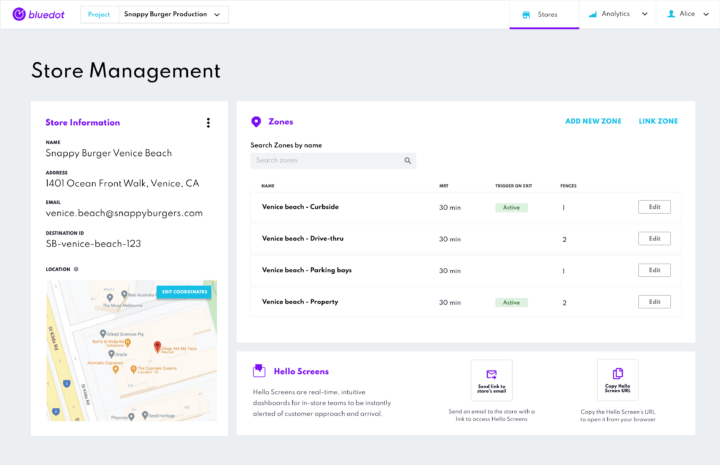Click the Search zones input field
Viewport: 720px width, 465px height.
[x=333, y=161]
